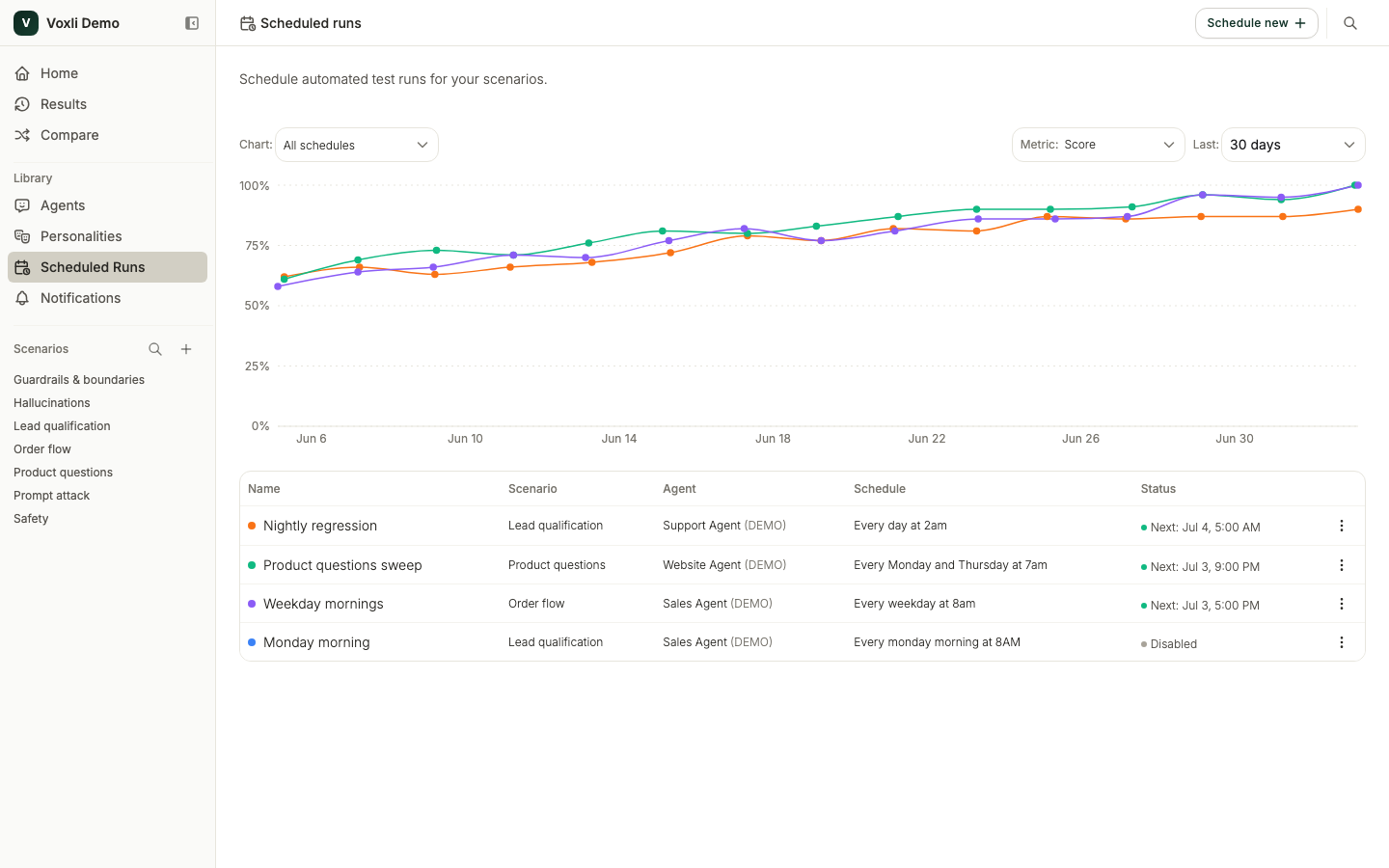Screen dimensions: 1389x868
Task: Open Compare in the sidebar
Action: (107, 135)
